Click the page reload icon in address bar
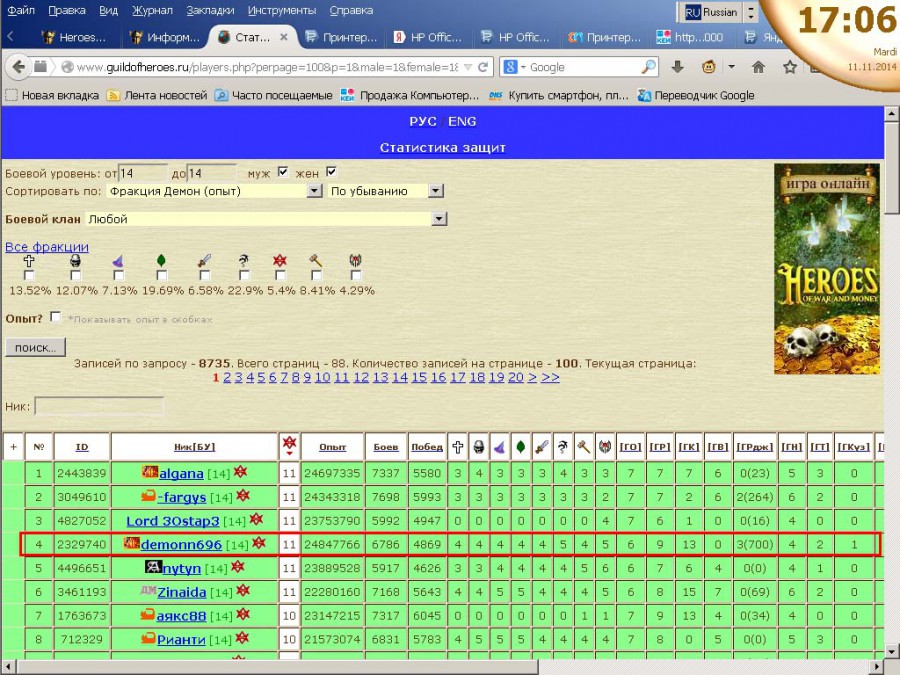This screenshot has height=675, width=900. coord(484,67)
